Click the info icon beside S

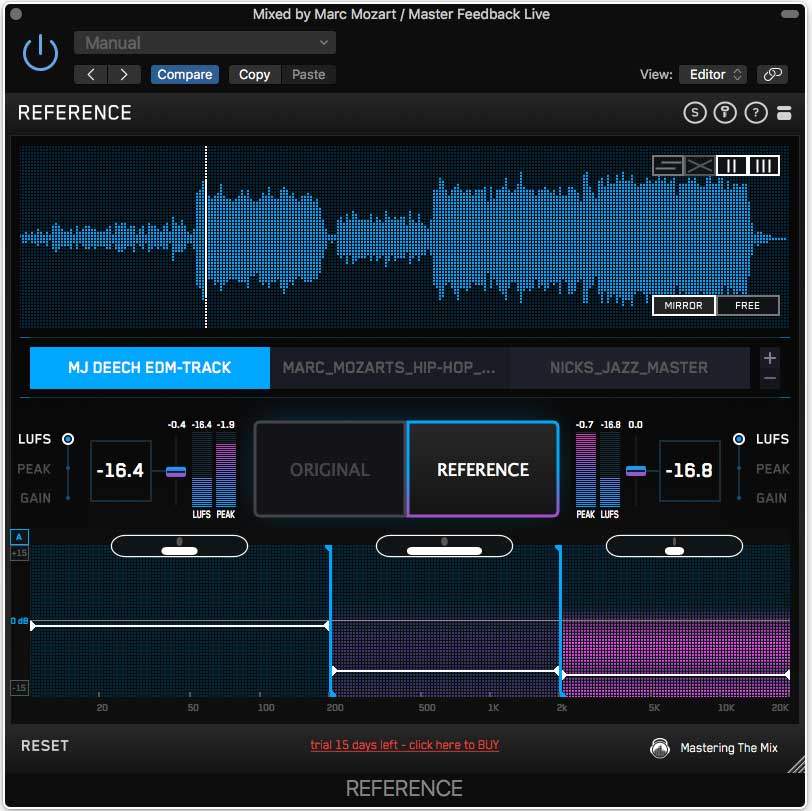[x=725, y=113]
